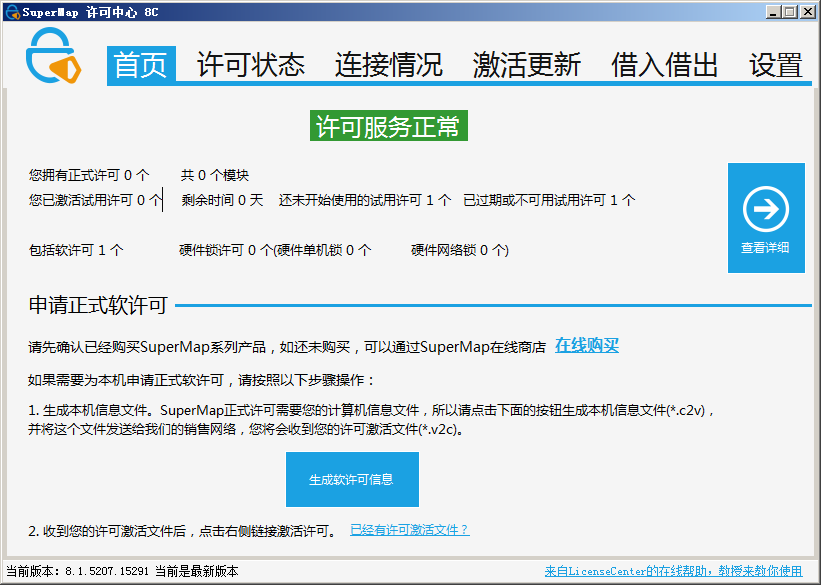
Task: Click the 当前版本 8.1.5207.15291 status text
Action: pos(77,571)
